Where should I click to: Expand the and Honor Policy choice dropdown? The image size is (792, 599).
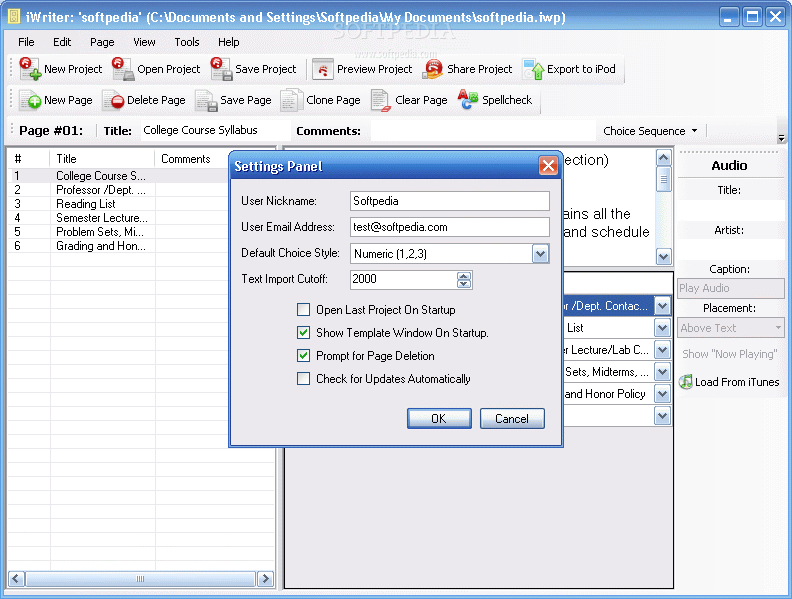[x=662, y=393]
